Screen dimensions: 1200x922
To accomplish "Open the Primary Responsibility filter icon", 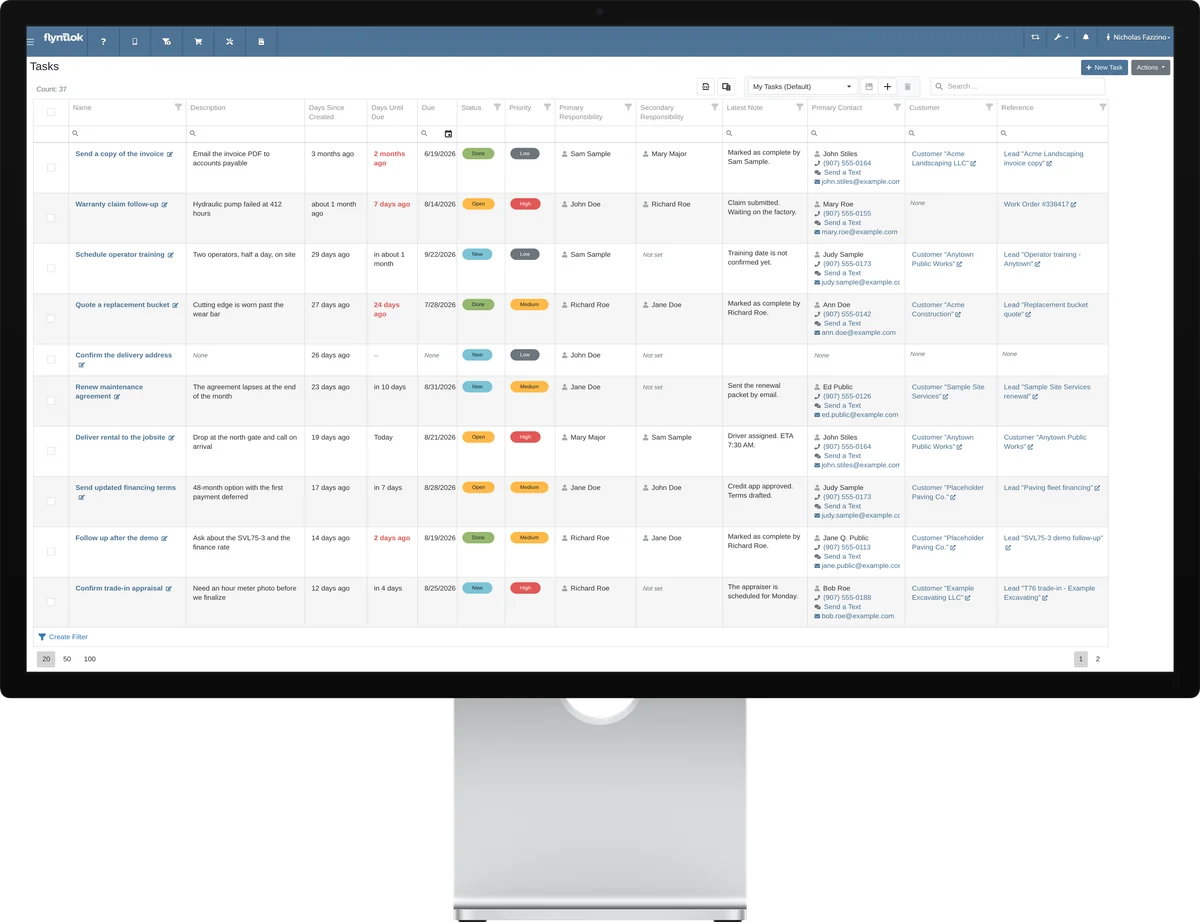I will tap(628, 107).
